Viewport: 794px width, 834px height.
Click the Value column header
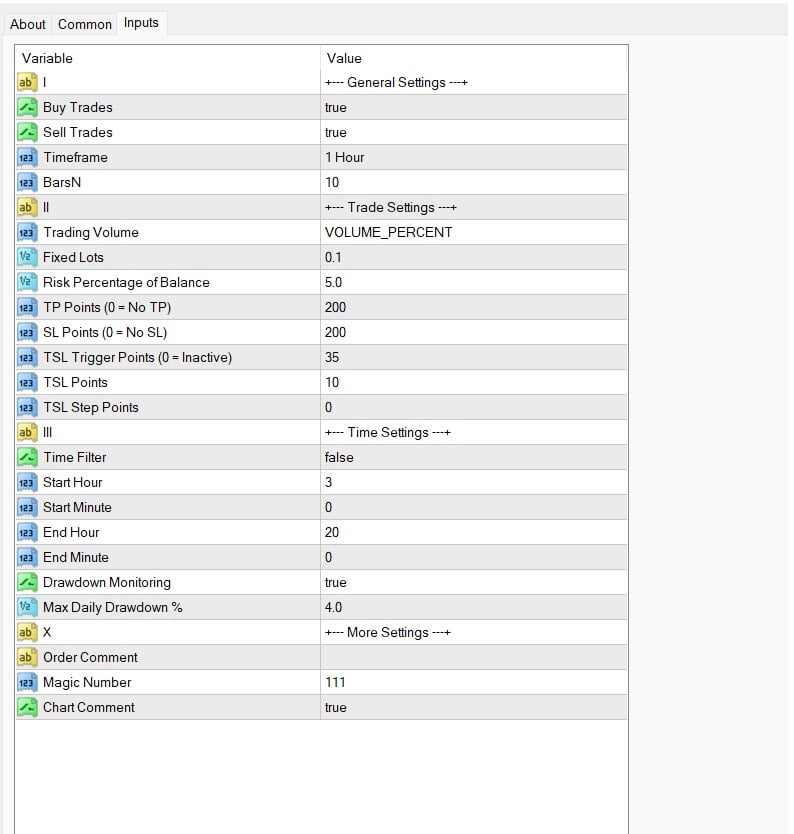click(x=344, y=58)
